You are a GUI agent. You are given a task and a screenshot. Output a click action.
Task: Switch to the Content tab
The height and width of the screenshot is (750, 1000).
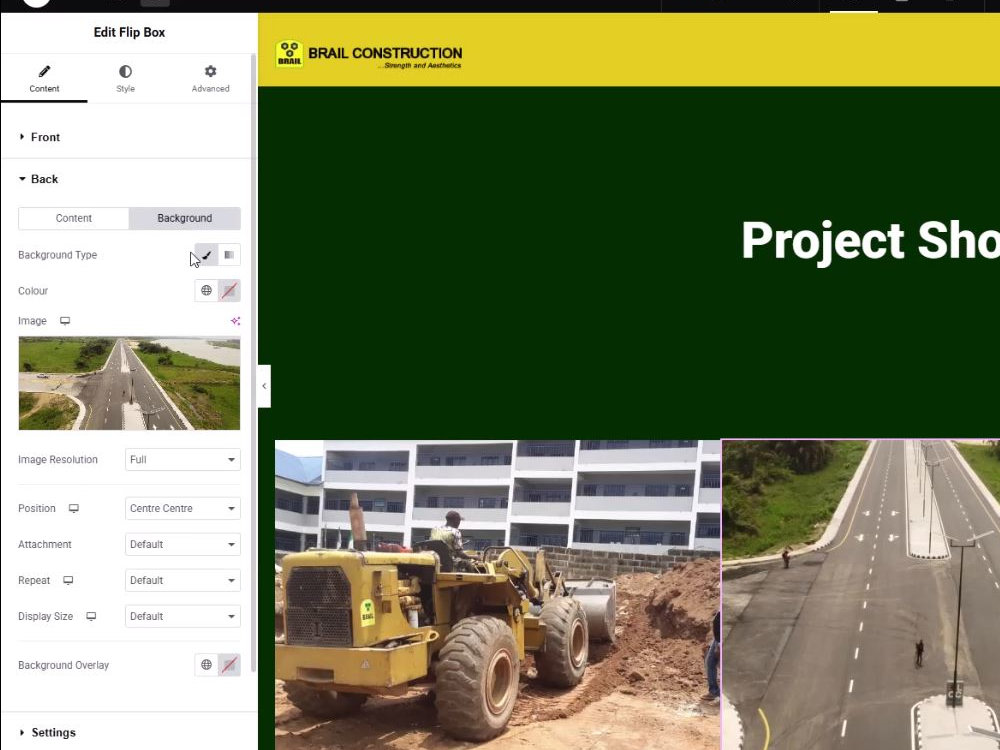tap(44, 79)
